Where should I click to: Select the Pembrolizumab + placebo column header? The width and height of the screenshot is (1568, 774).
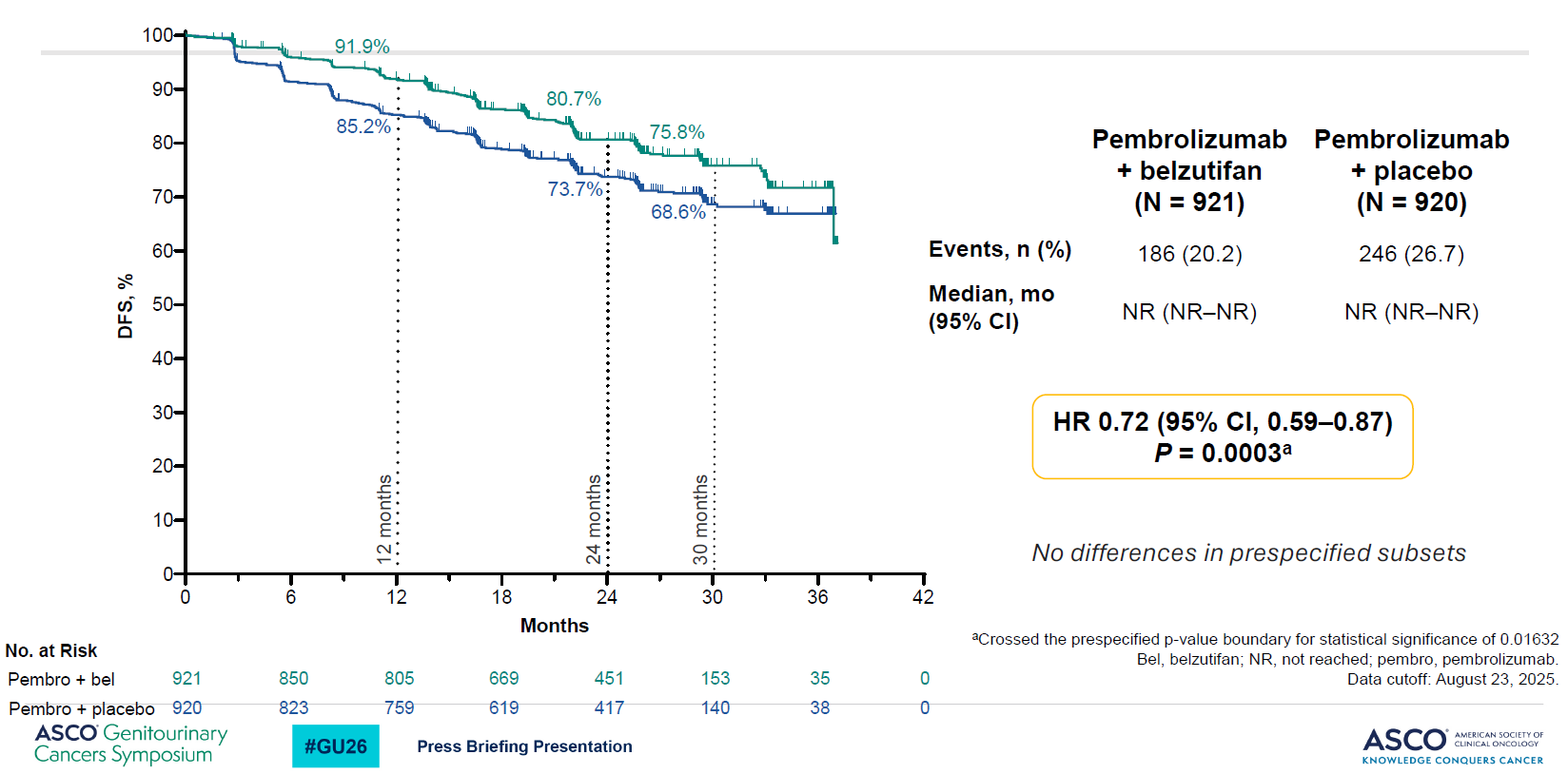(x=1411, y=171)
